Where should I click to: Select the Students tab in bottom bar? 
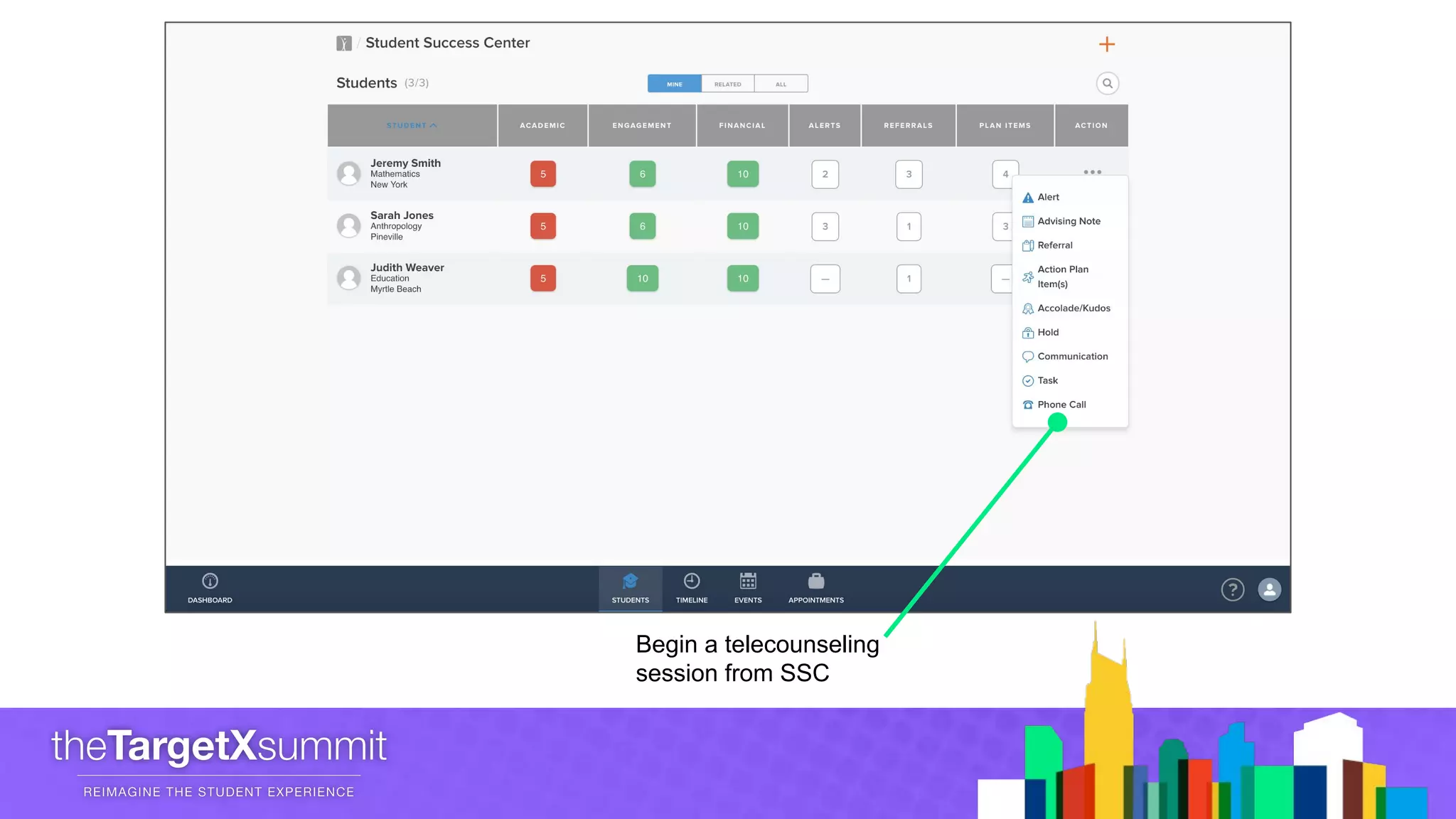(x=630, y=589)
